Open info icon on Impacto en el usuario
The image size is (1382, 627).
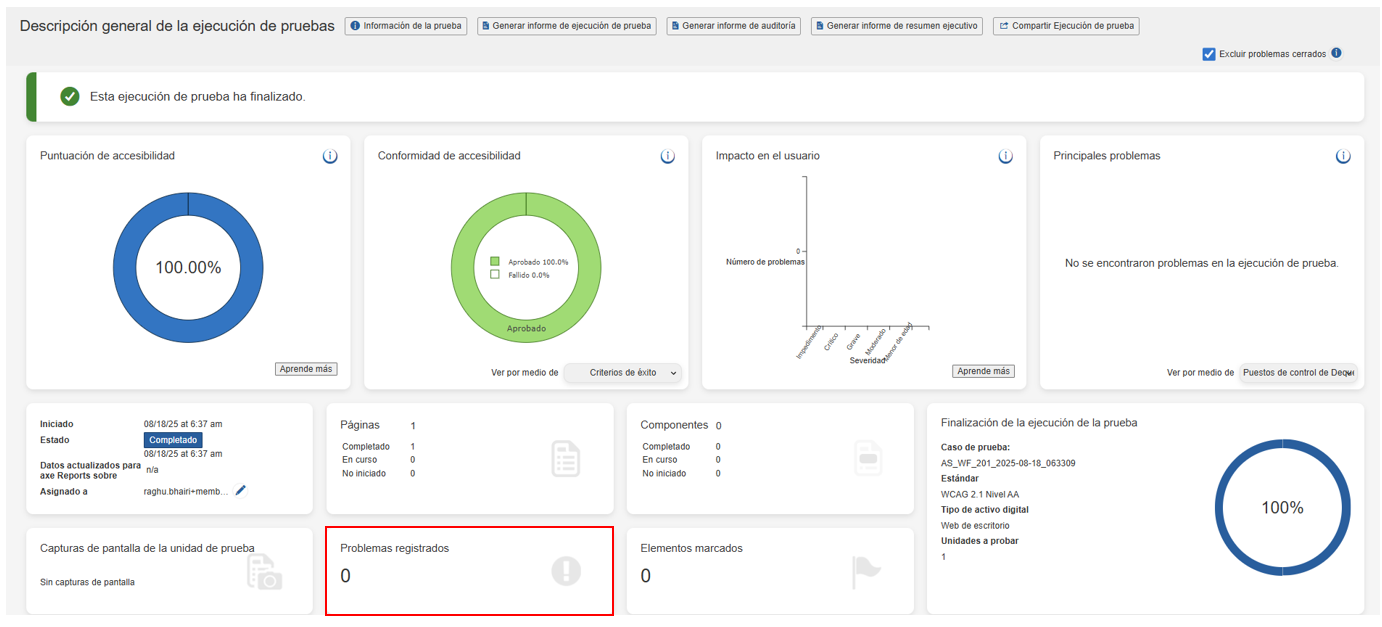(1005, 157)
